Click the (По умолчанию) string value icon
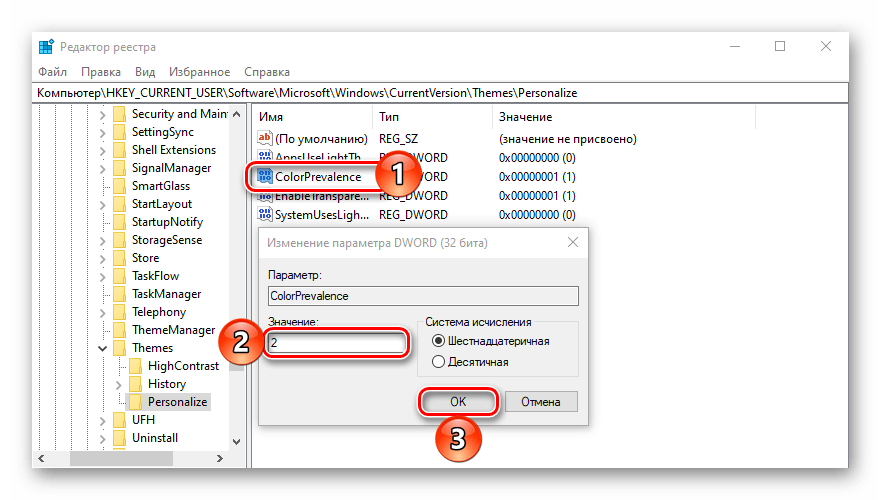The height and width of the screenshot is (500, 881). point(265,139)
